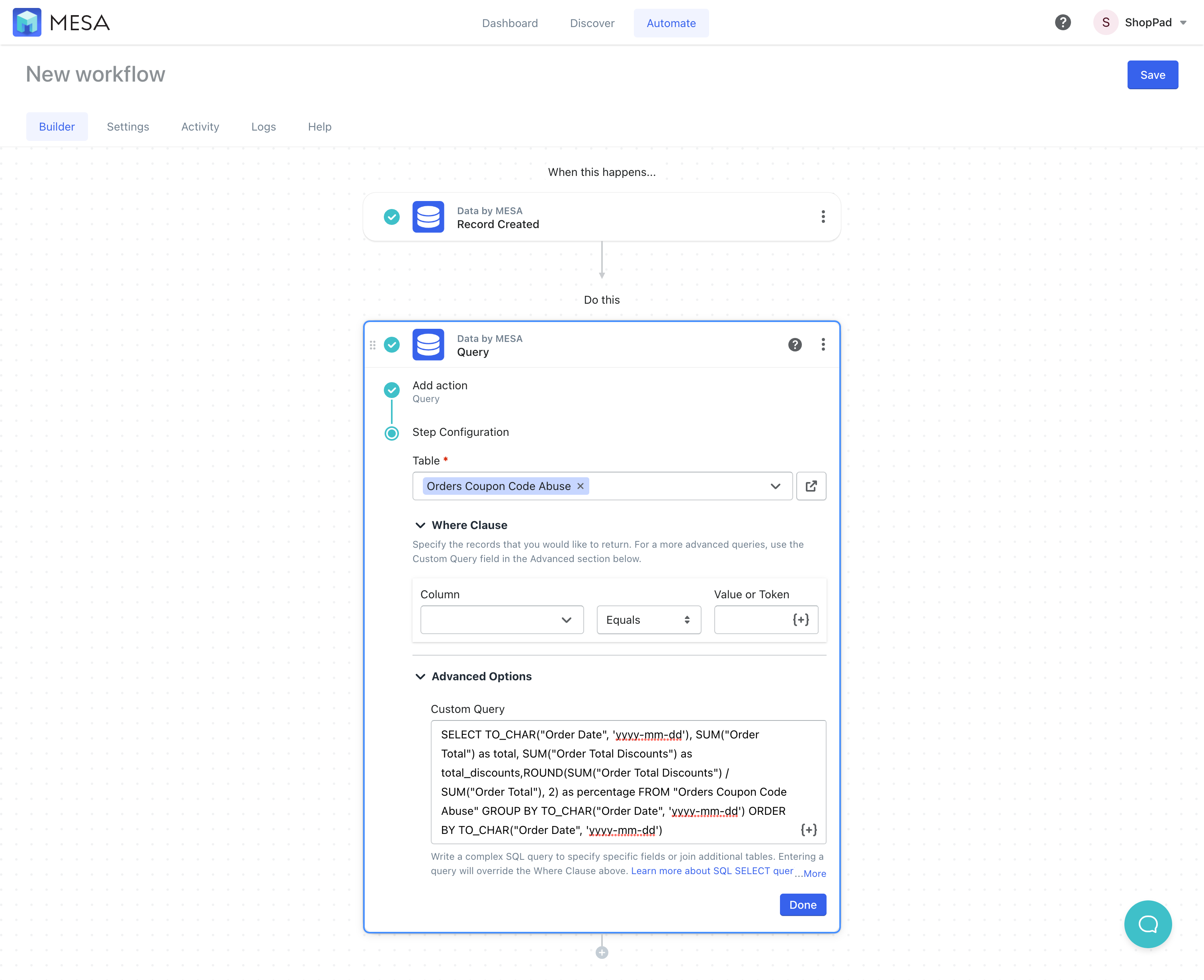This screenshot has width=1204, height=980.
Task: Click the Query step status checkmark
Action: [392, 344]
